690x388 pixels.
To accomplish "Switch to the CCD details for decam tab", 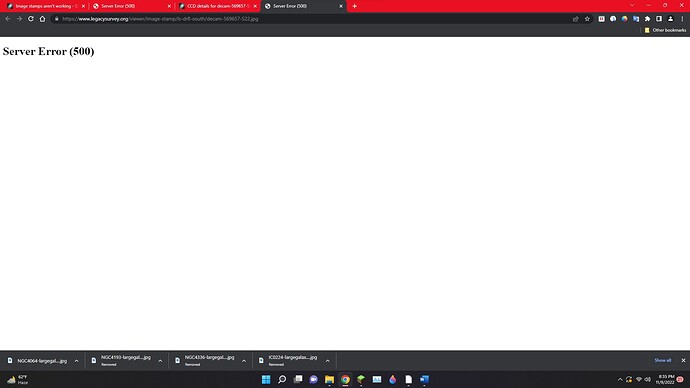I will pos(217,6).
